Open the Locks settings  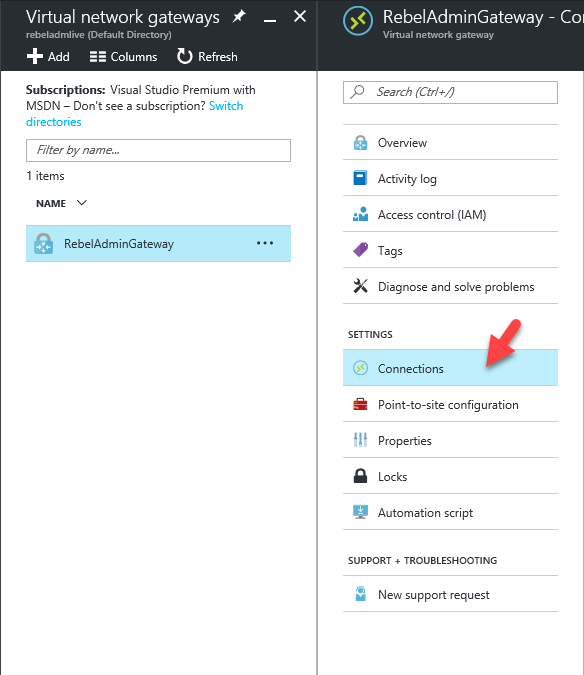point(450,477)
